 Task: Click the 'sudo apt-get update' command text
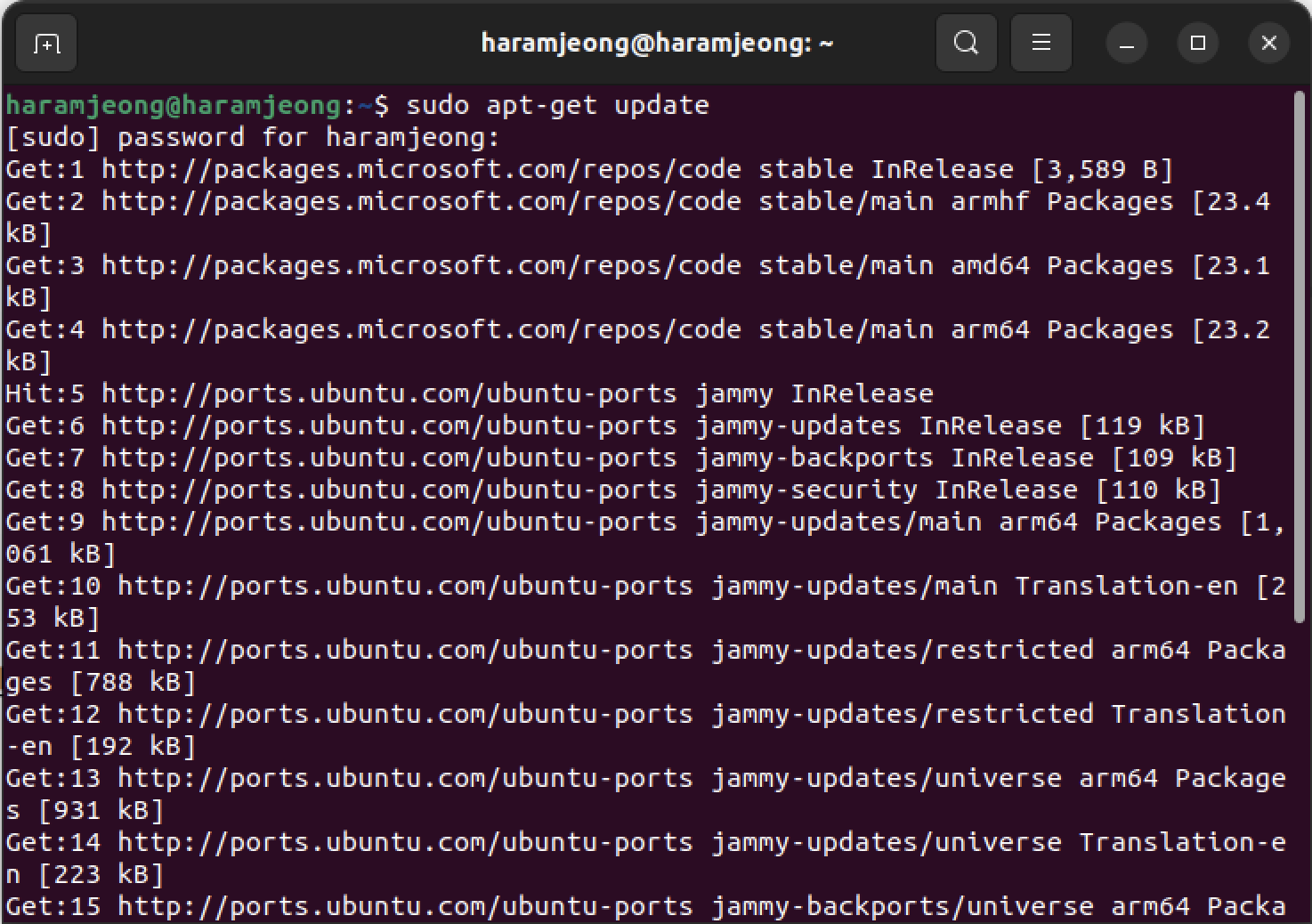point(557,105)
